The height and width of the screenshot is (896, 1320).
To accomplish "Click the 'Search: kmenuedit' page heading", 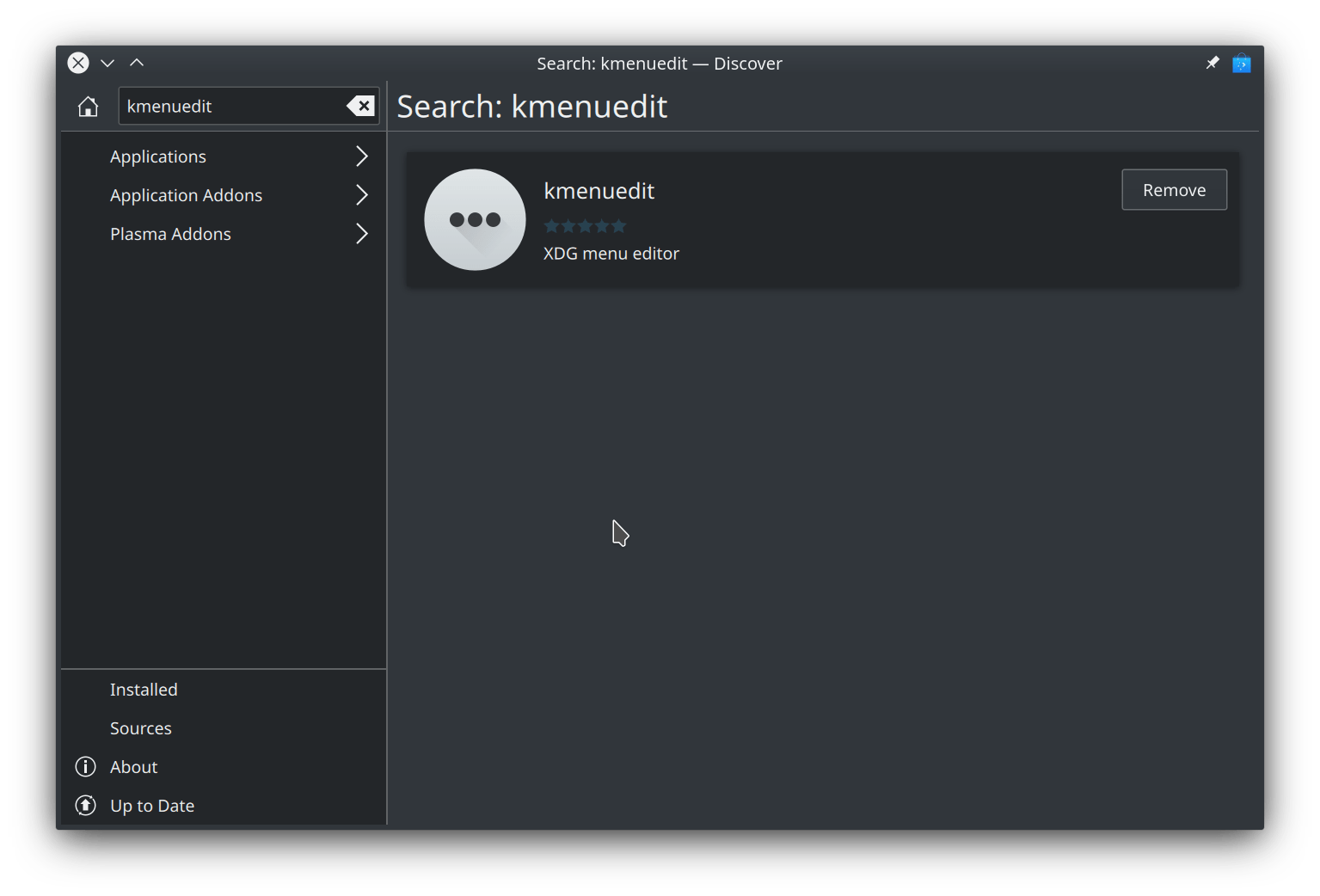I will 532,107.
